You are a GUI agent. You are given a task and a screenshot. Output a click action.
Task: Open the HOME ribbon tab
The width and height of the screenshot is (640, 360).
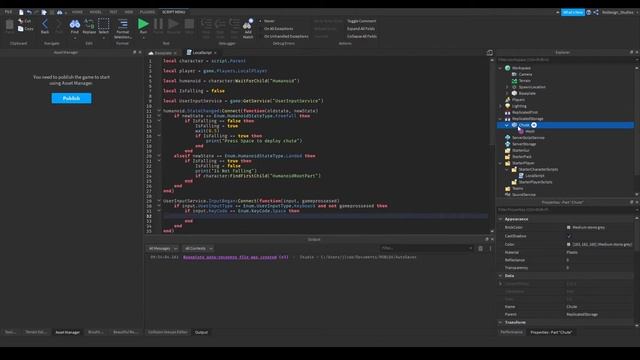77,12
